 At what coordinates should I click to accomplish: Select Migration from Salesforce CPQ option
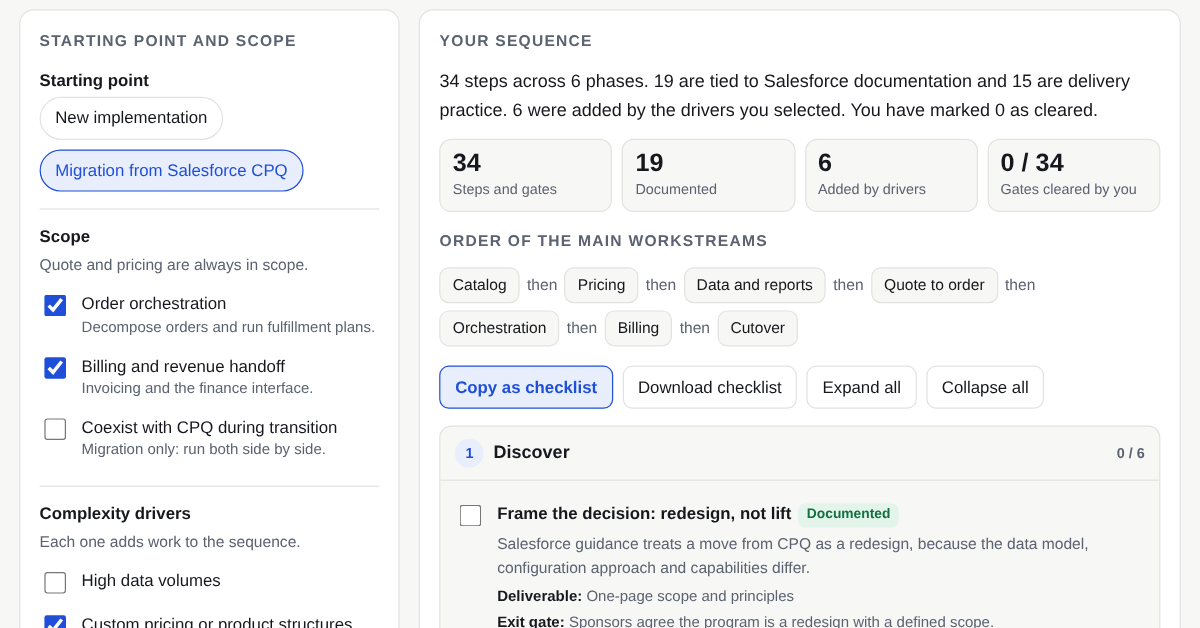tap(171, 170)
